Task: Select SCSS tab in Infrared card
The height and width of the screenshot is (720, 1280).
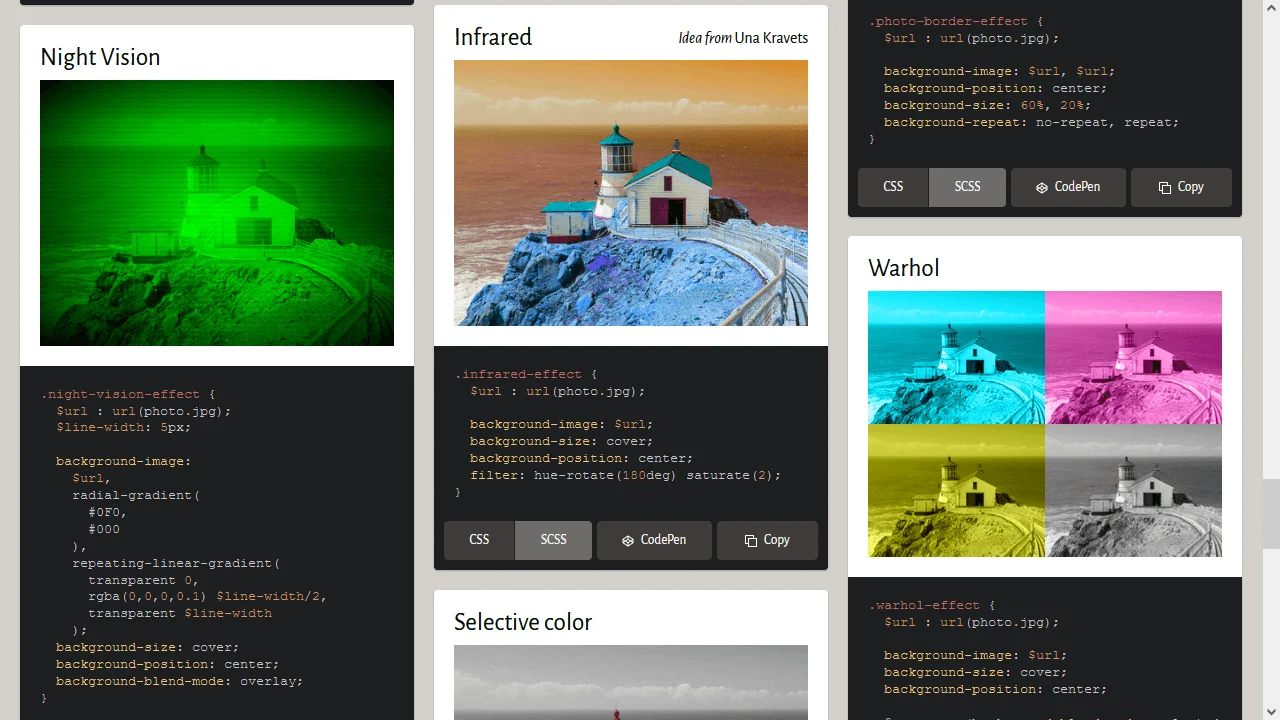Action: [553, 540]
